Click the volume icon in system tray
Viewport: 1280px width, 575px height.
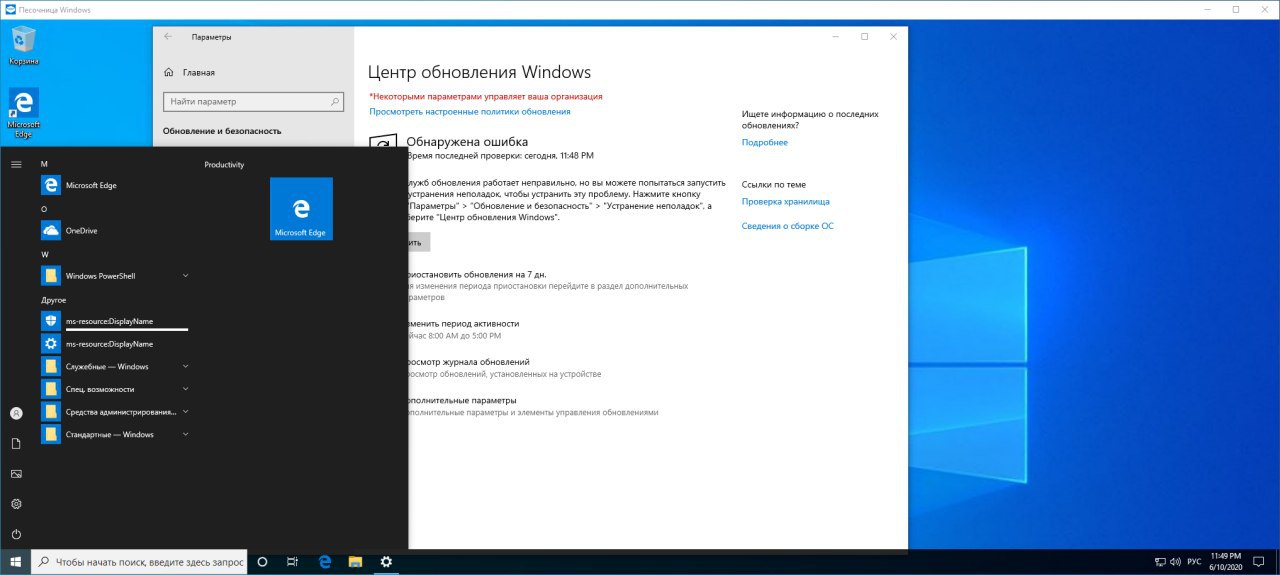[x=1176, y=562]
